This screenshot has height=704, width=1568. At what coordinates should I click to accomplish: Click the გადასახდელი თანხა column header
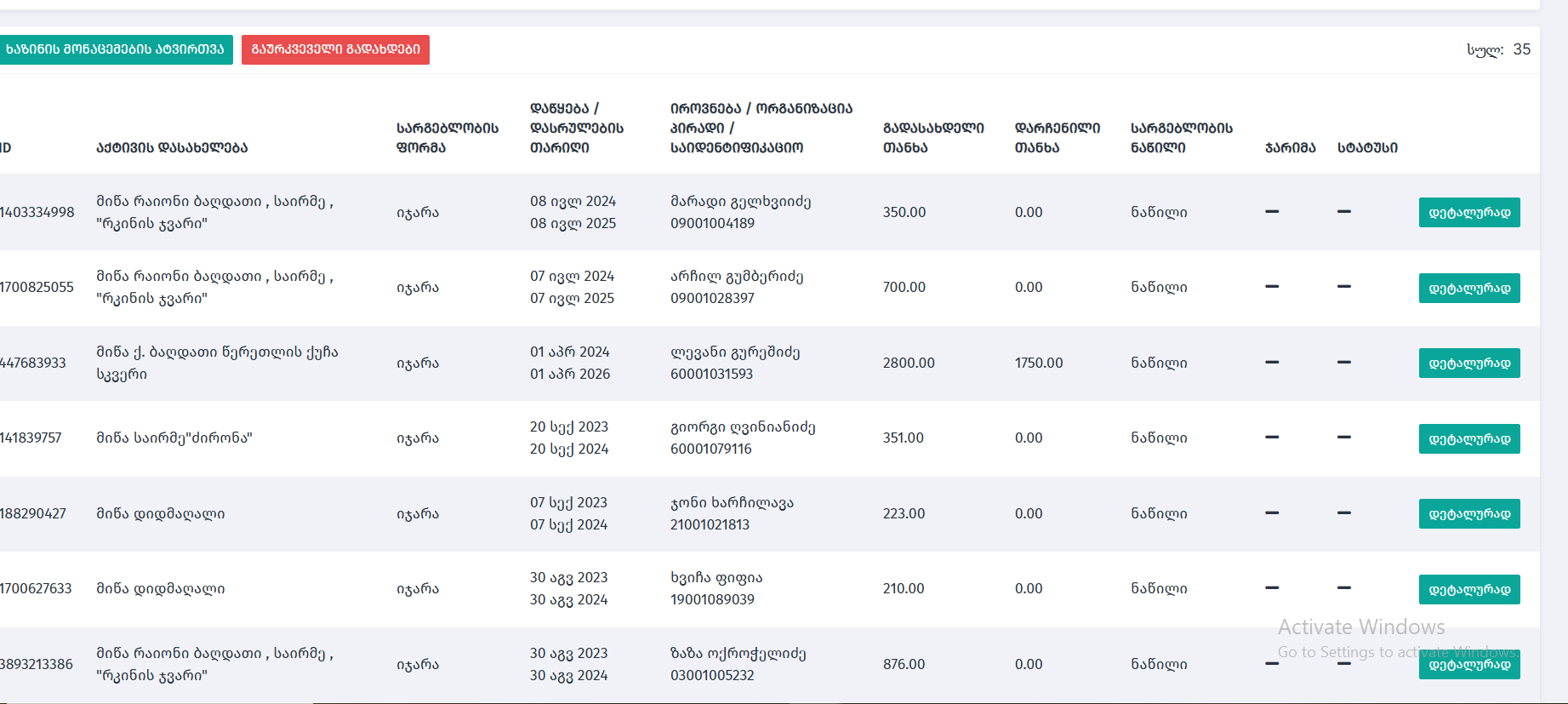[x=932, y=137]
